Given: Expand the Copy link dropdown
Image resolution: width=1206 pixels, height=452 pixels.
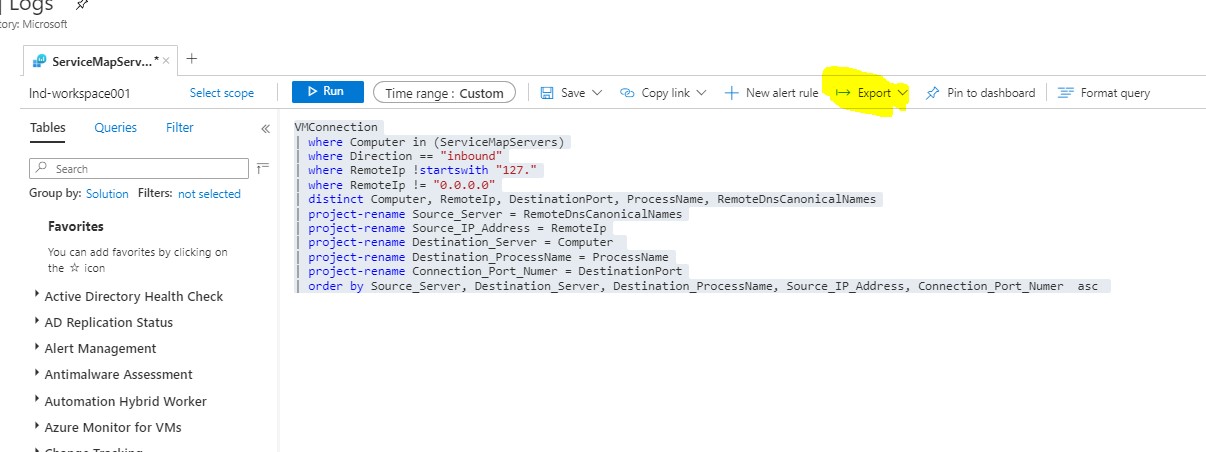Looking at the screenshot, I should click(x=700, y=93).
